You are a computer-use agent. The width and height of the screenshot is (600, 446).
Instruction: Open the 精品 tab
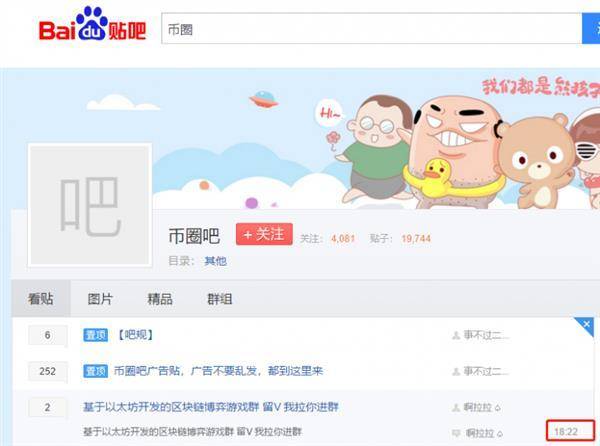point(160,299)
